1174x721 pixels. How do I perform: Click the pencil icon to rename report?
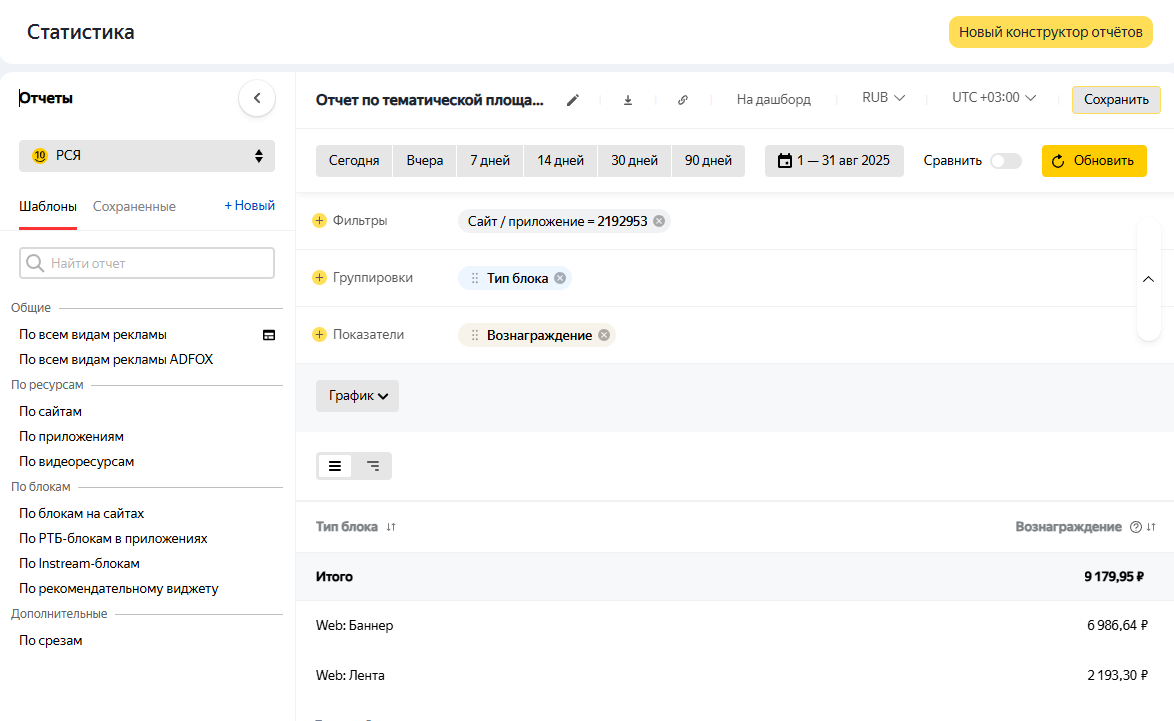tap(573, 100)
